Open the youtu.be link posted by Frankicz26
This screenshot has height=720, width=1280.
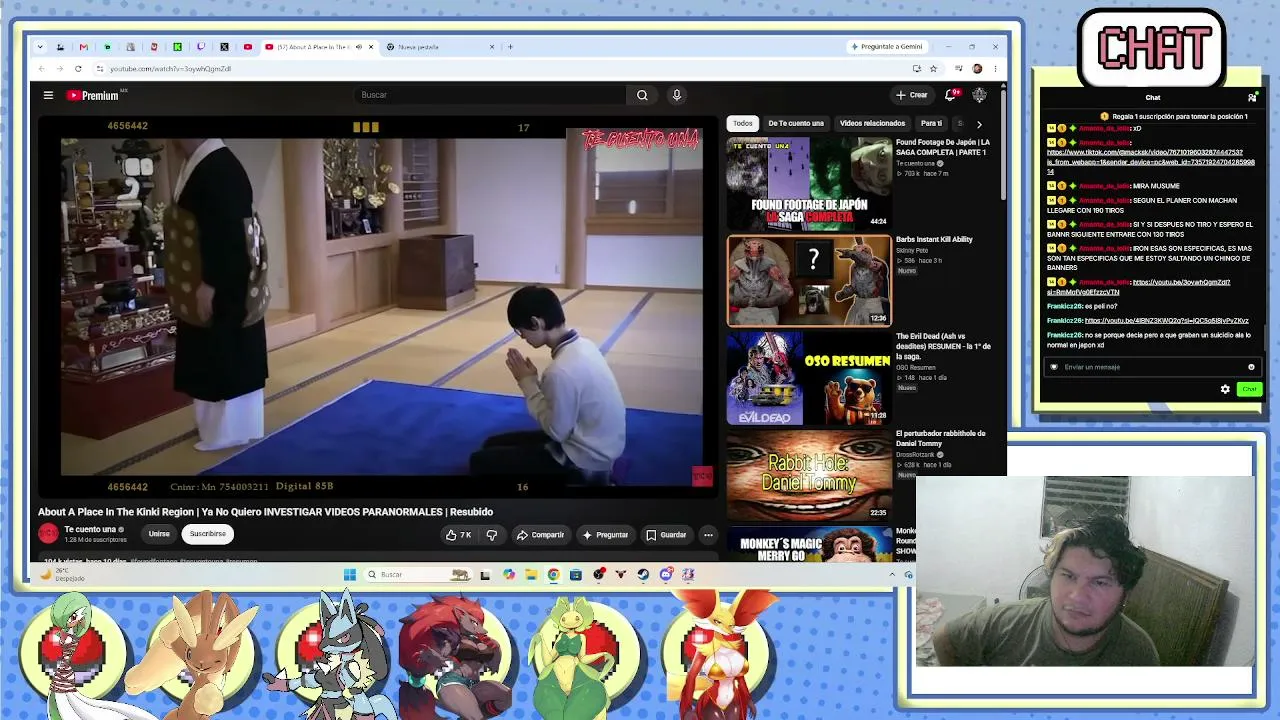point(1166,321)
